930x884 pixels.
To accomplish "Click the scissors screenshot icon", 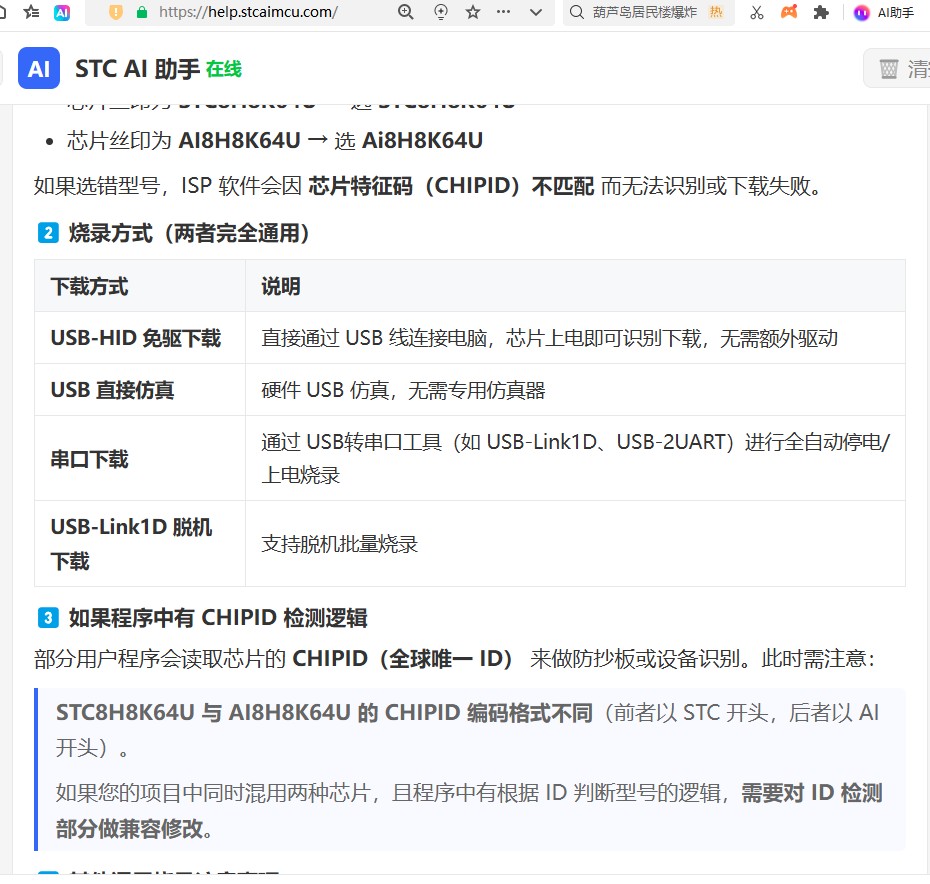I will (x=757, y=12).
